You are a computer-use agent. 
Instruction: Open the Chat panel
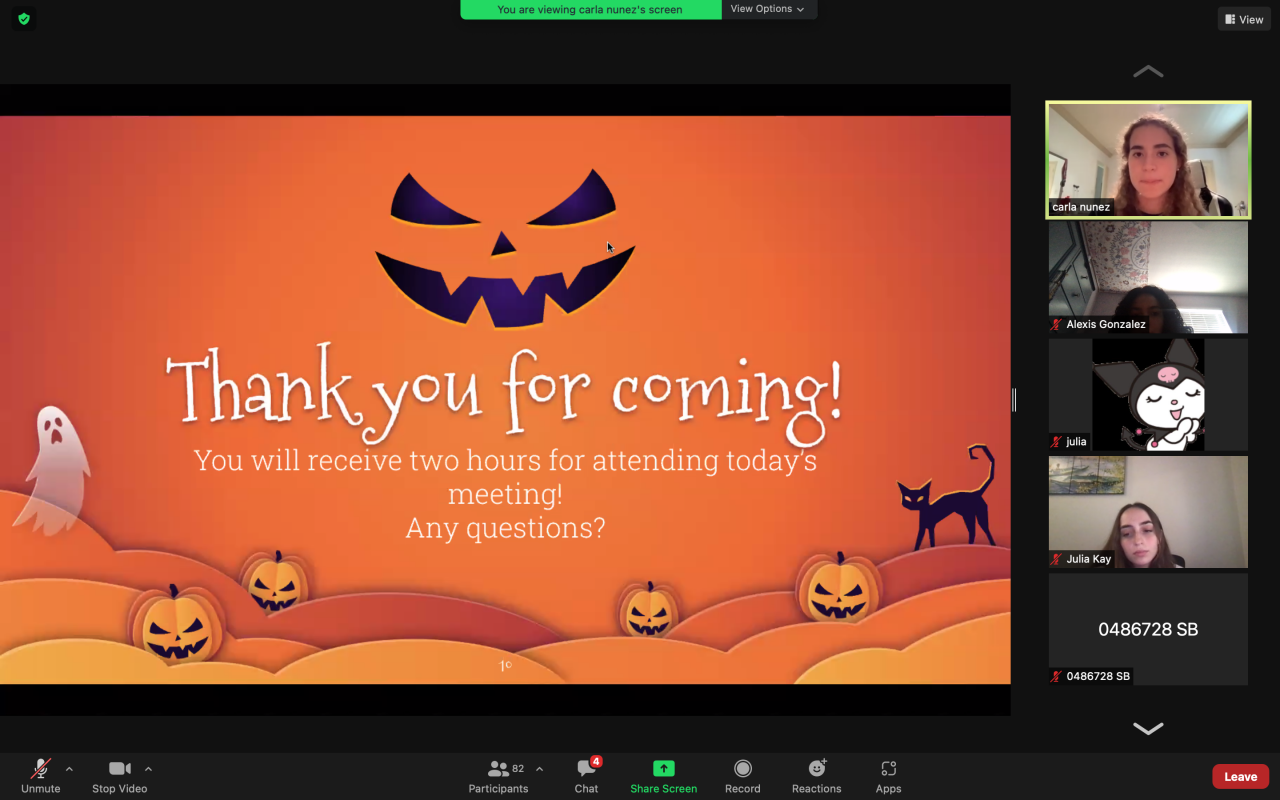[x=587, y=775]
